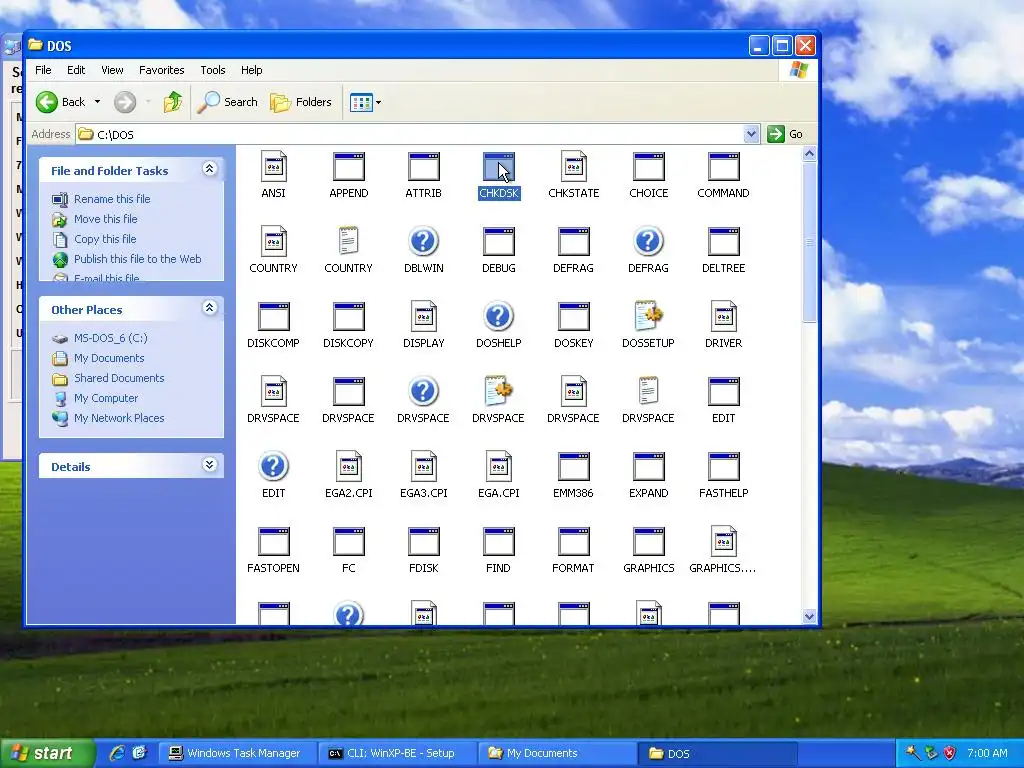The image size is (1024, 768).
Task: Select the FASTOPEN program icon
Action: tap(273, 541)
